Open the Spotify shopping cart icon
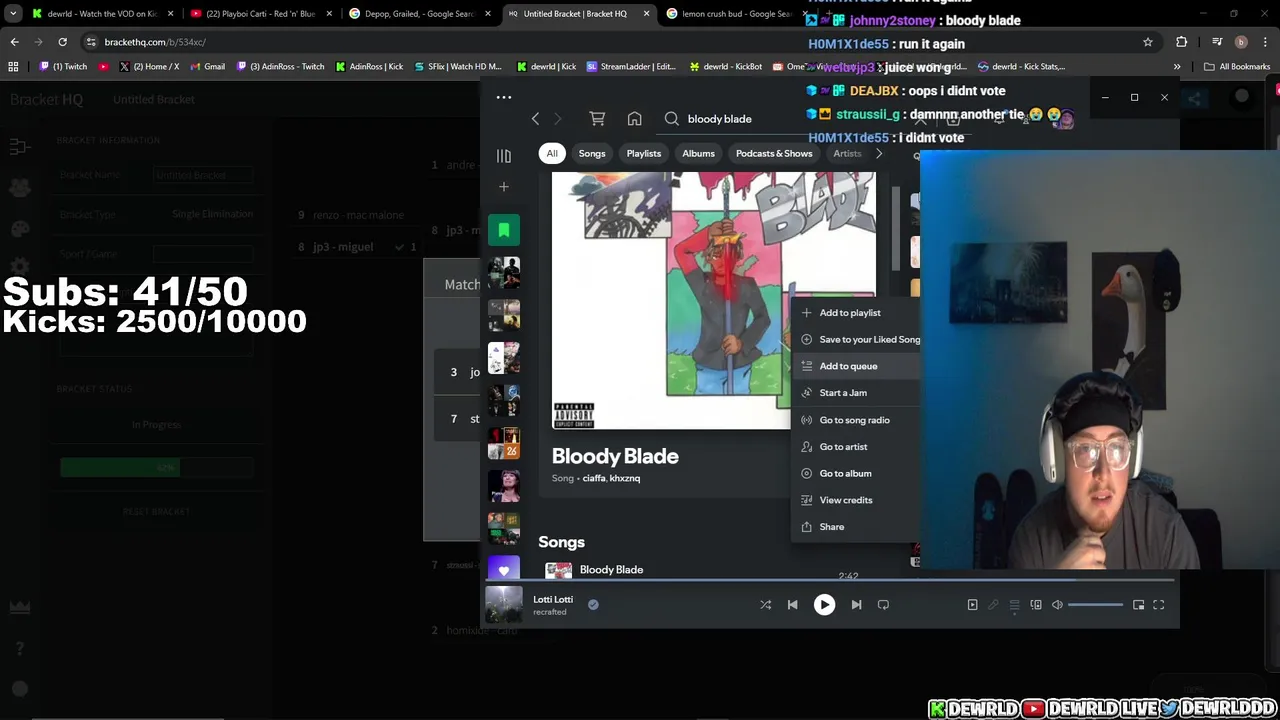The height and width of the screenshot is (720, 1280). coord(597,119)
